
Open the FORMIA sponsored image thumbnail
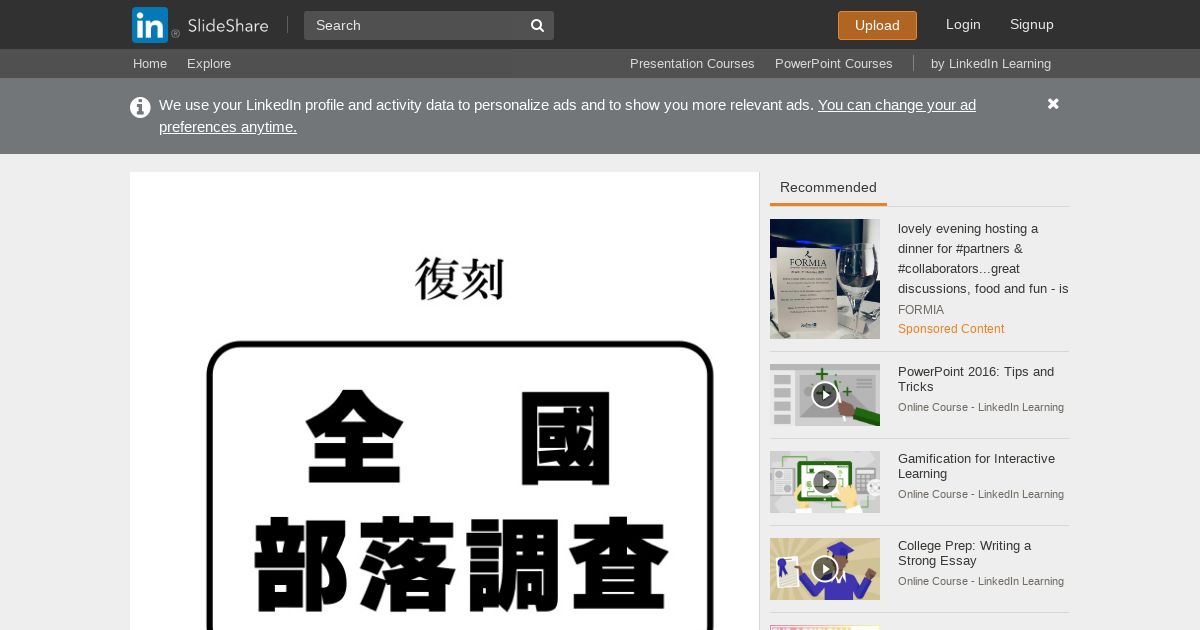point(825,279)
